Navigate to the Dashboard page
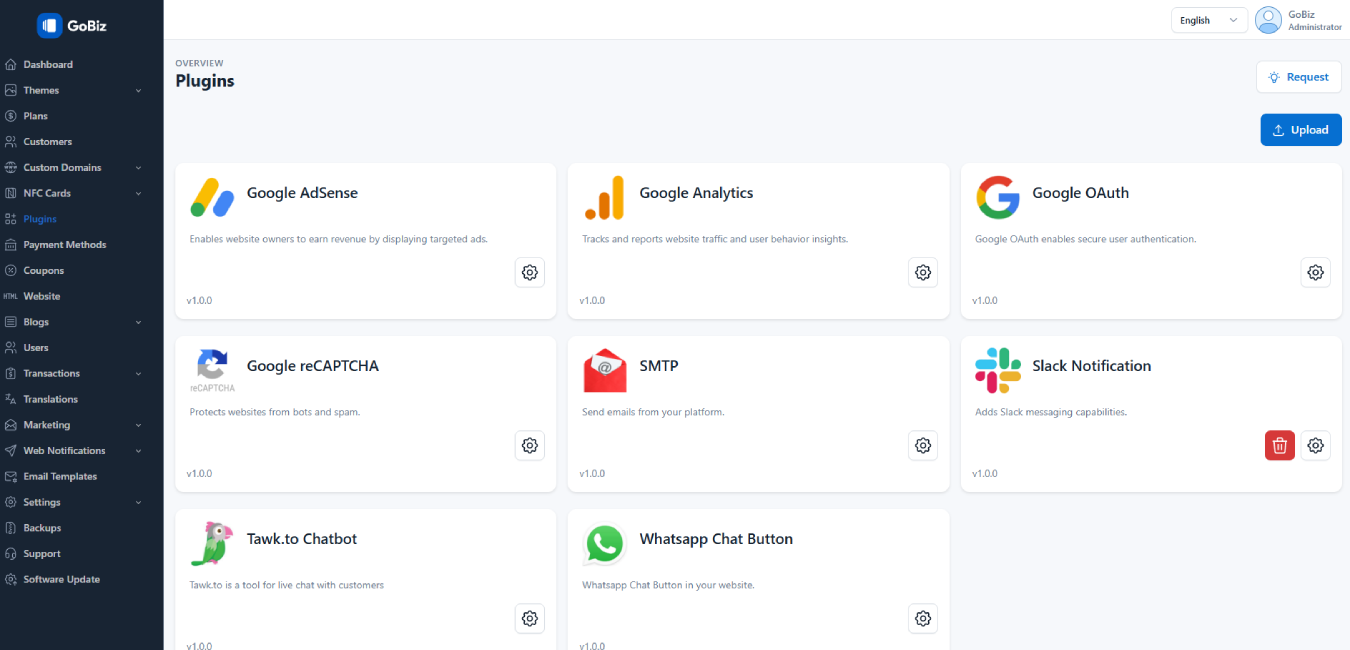Screen dimensions: 1350x650 (x=47, y=64)
